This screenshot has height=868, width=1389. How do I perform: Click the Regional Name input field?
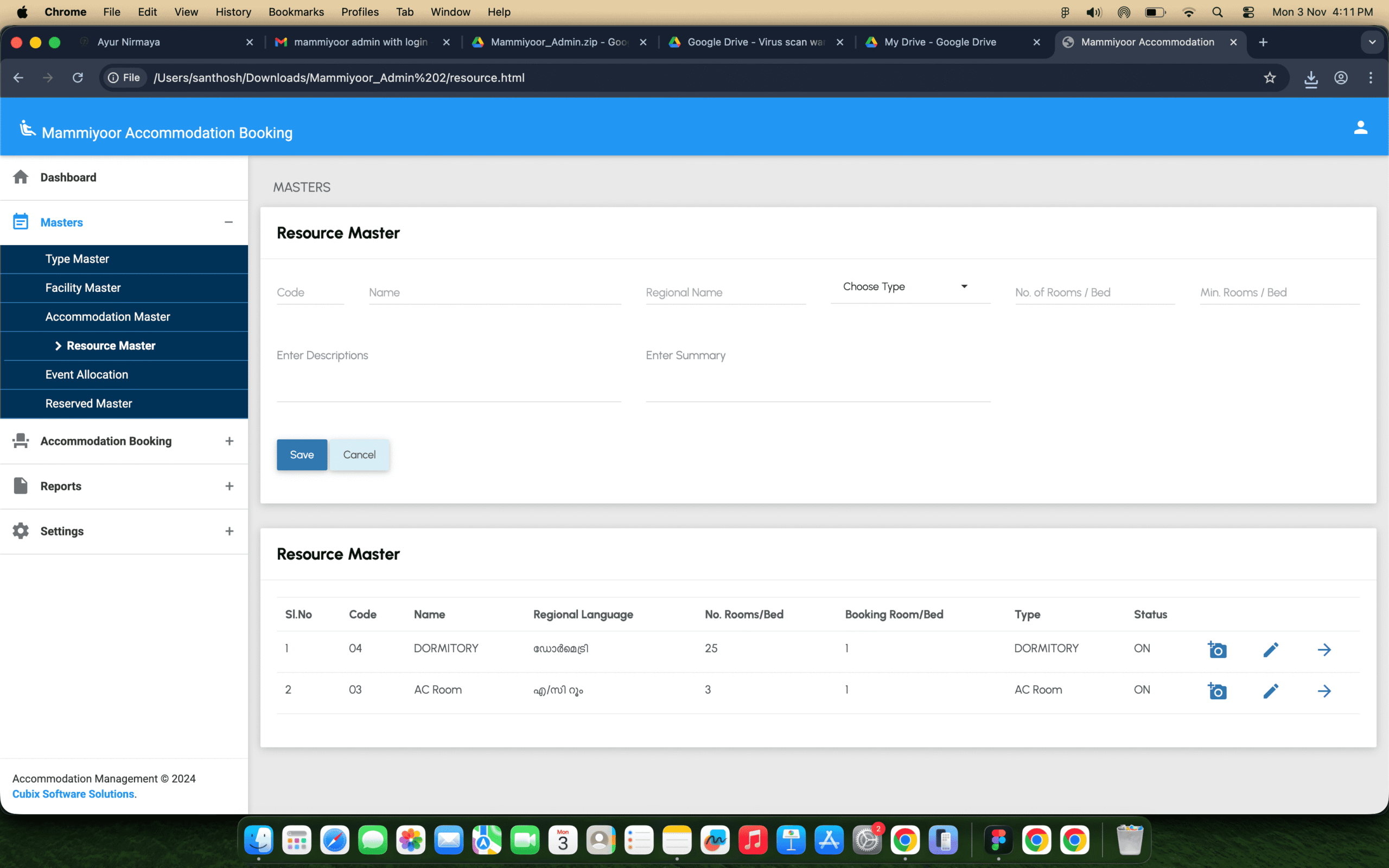[x=725, y=293]
